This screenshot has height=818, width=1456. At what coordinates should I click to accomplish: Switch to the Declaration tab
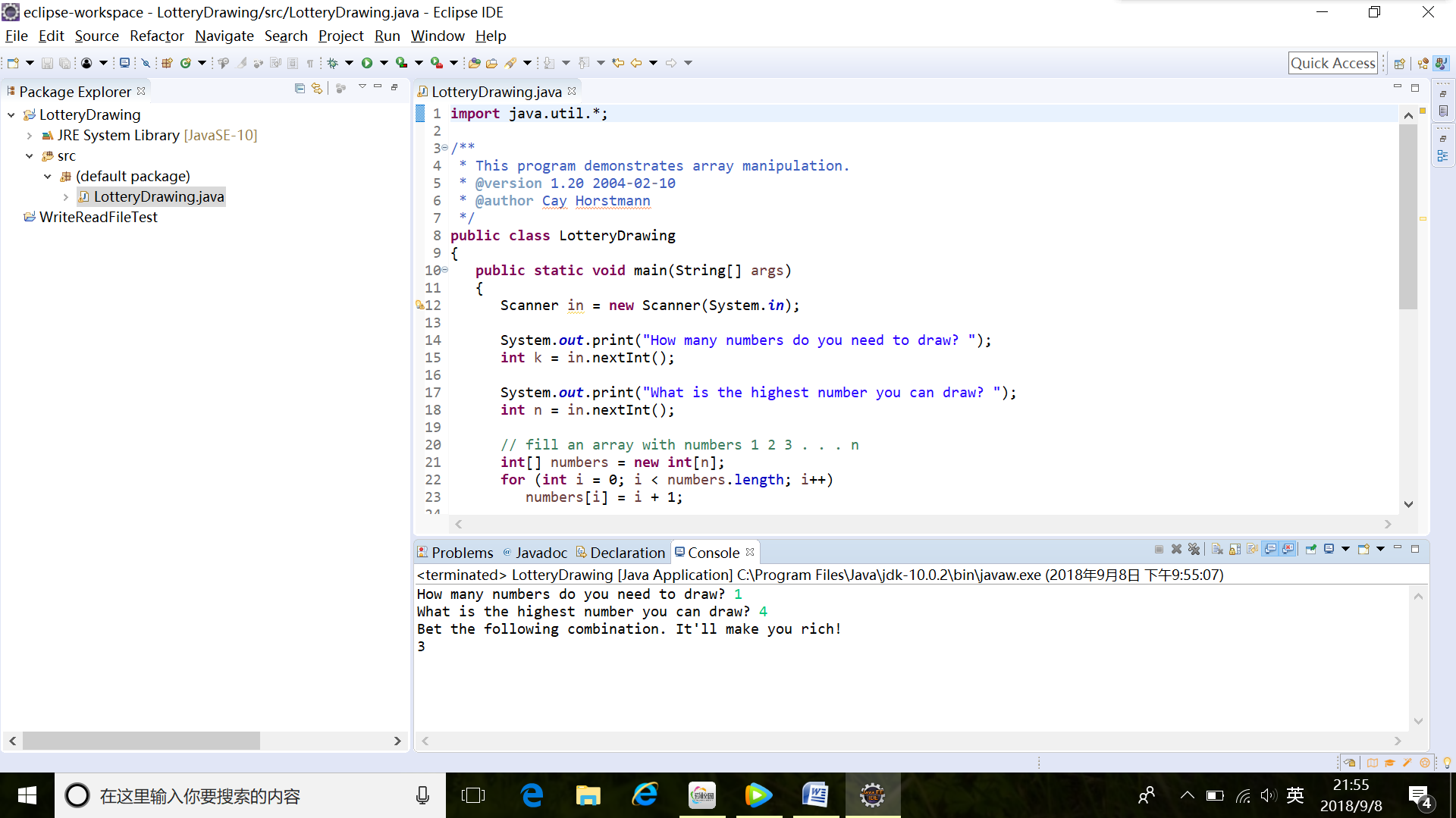(x=621, y=553)
